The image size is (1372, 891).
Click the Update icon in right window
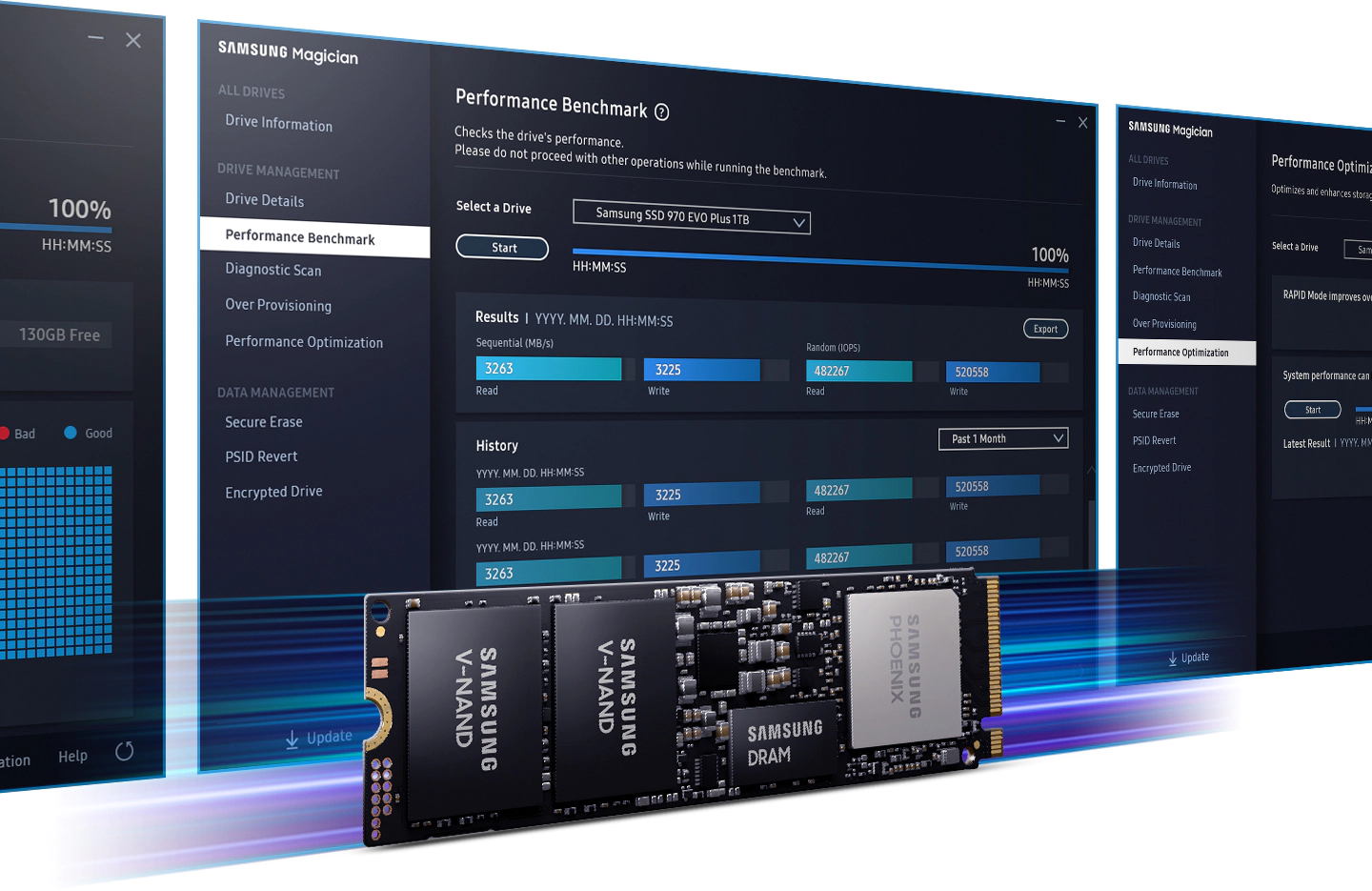1173,658
